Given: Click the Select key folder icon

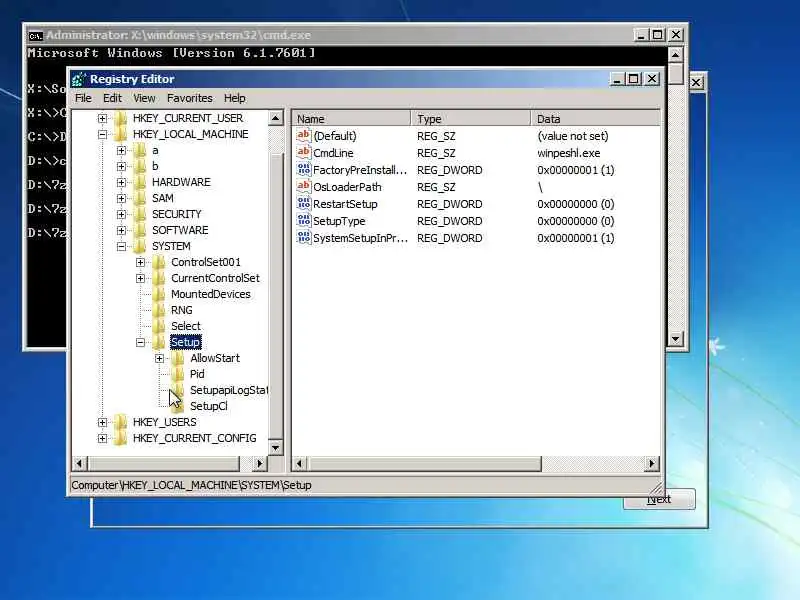Looking at the screenshot, I should [159, 326].
